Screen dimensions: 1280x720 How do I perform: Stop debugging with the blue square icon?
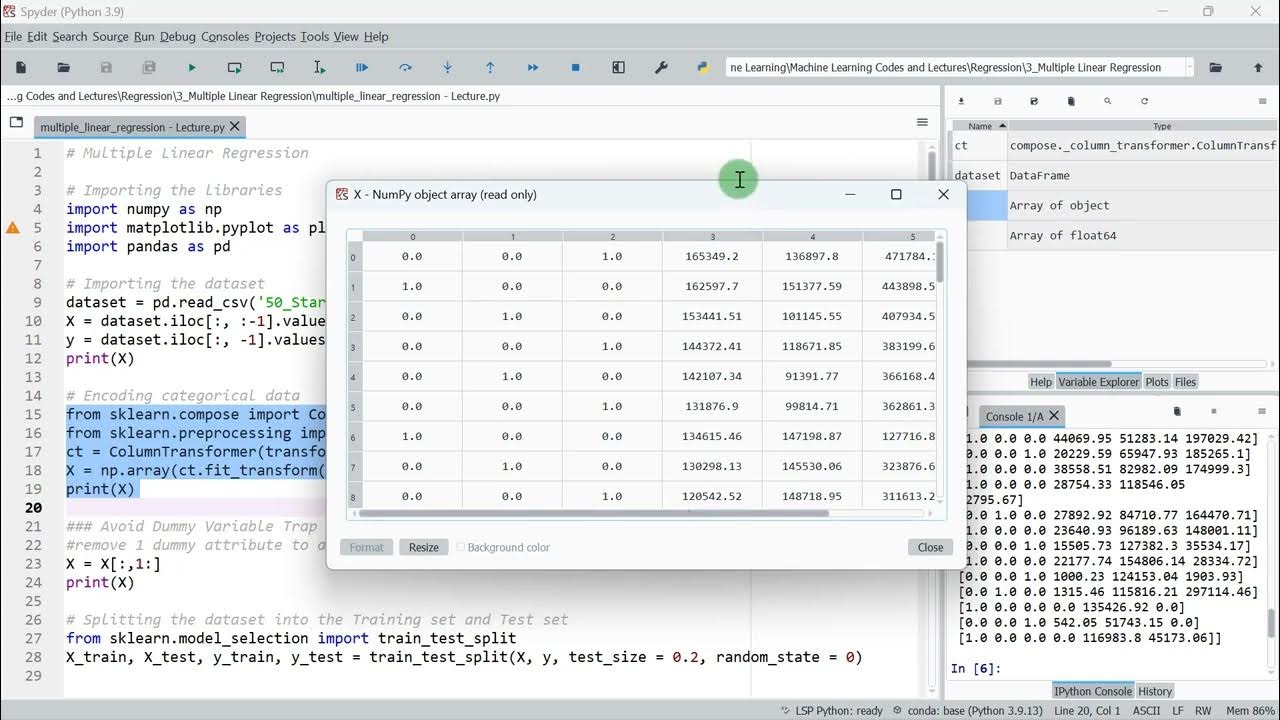pos(575,67)
